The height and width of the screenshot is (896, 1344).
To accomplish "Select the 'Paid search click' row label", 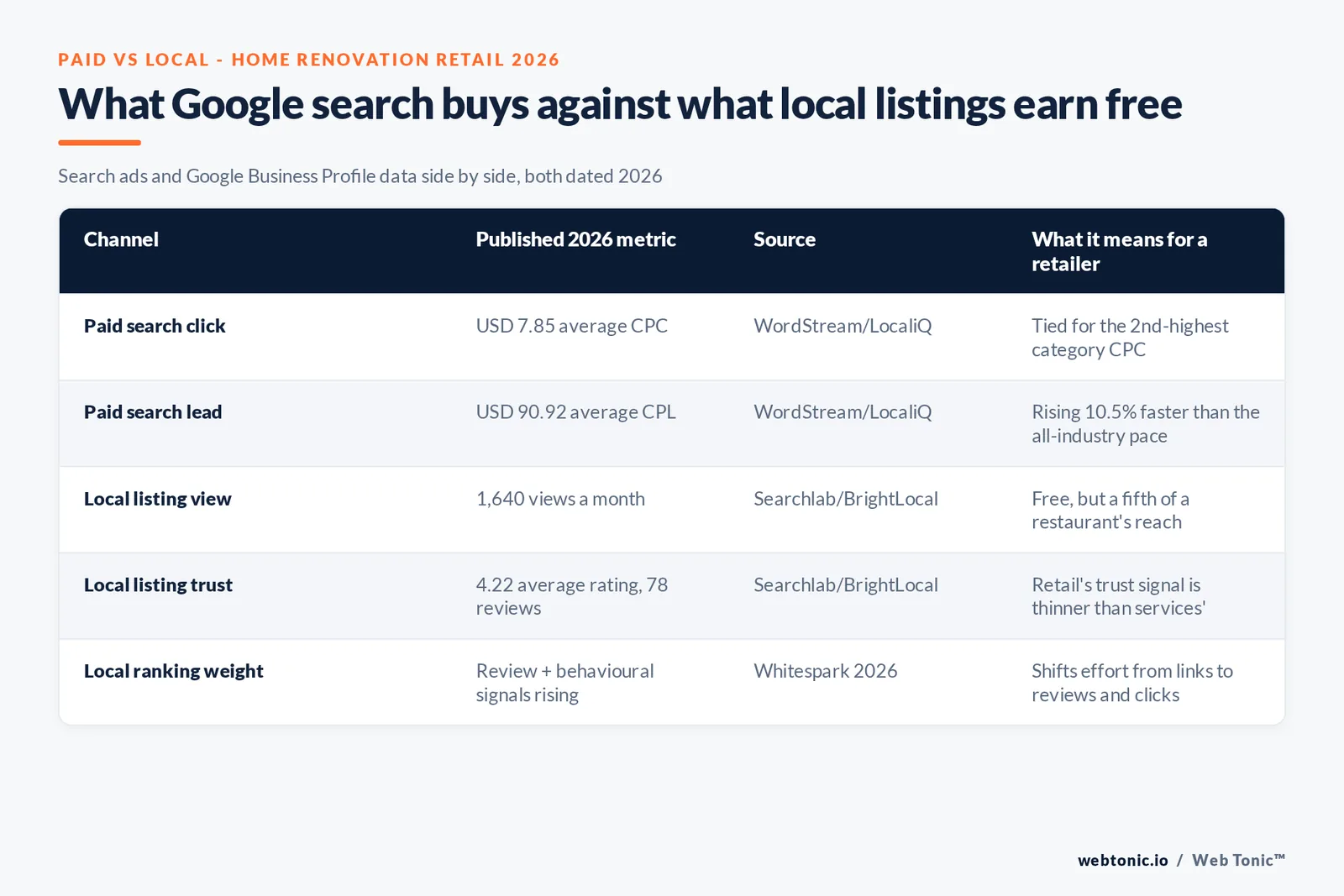I will coord(155,326).
